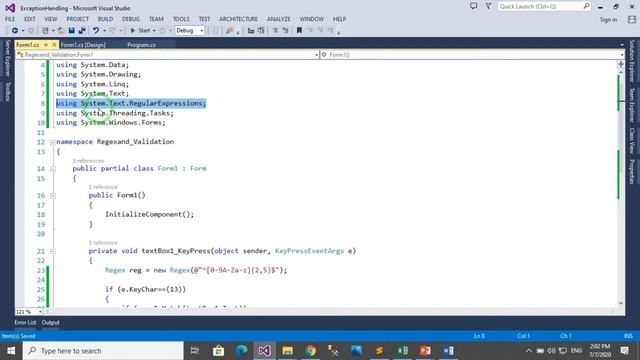Image resolution: width=640 pixels, height=360 pixels.
Task: Open the PROJECT menu
Action: pyautogui.click(x=78, y=19)
